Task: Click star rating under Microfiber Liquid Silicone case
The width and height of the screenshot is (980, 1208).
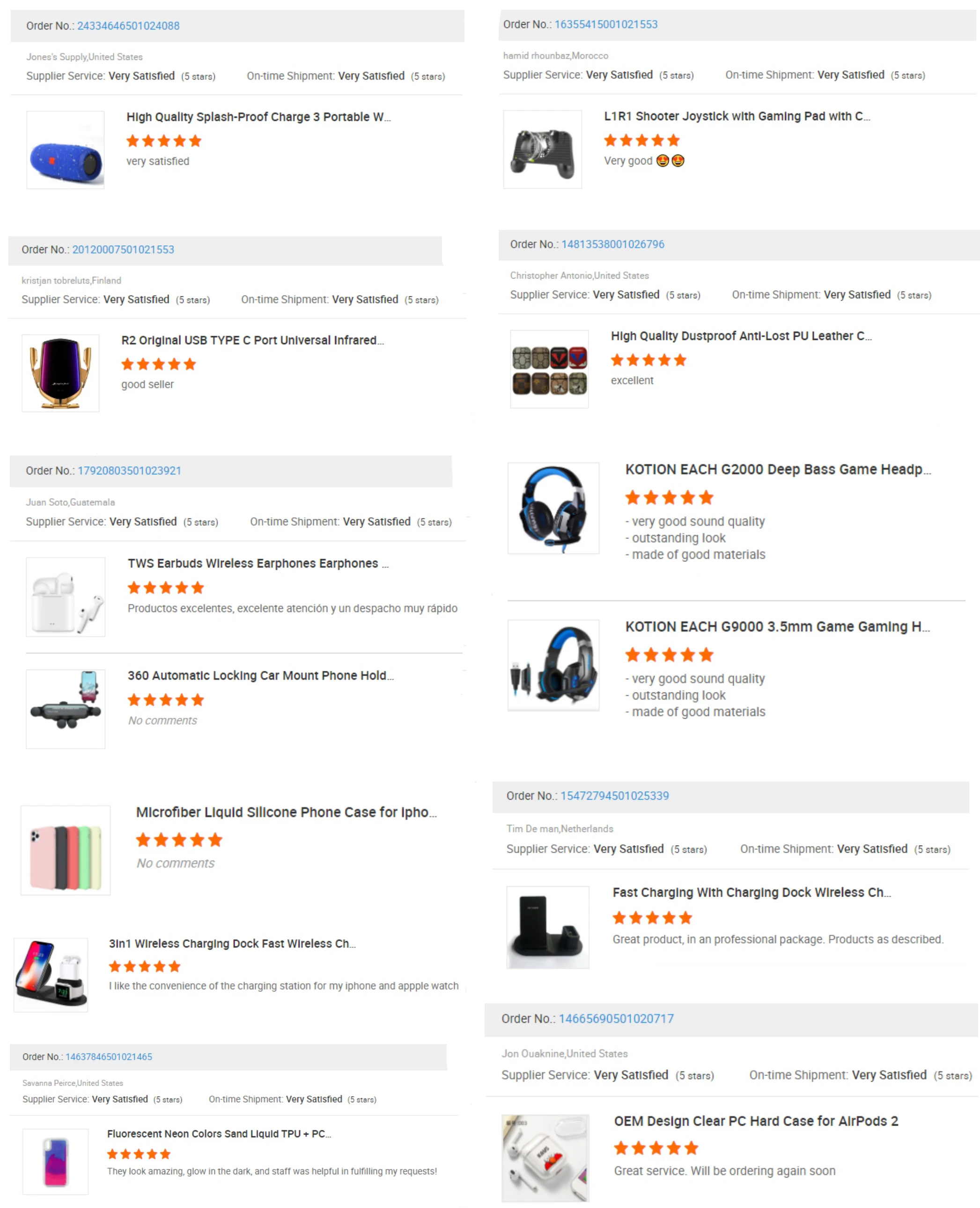Action: 179,840
